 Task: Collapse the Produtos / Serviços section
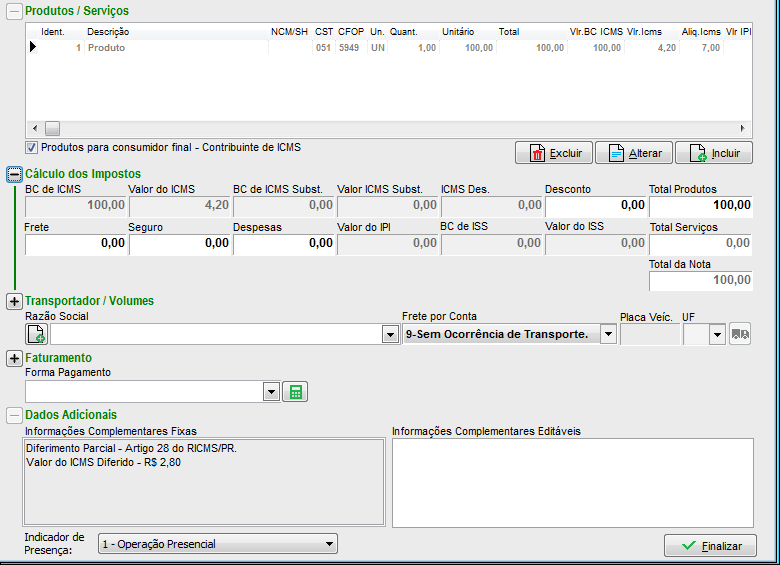coord(14,11)
